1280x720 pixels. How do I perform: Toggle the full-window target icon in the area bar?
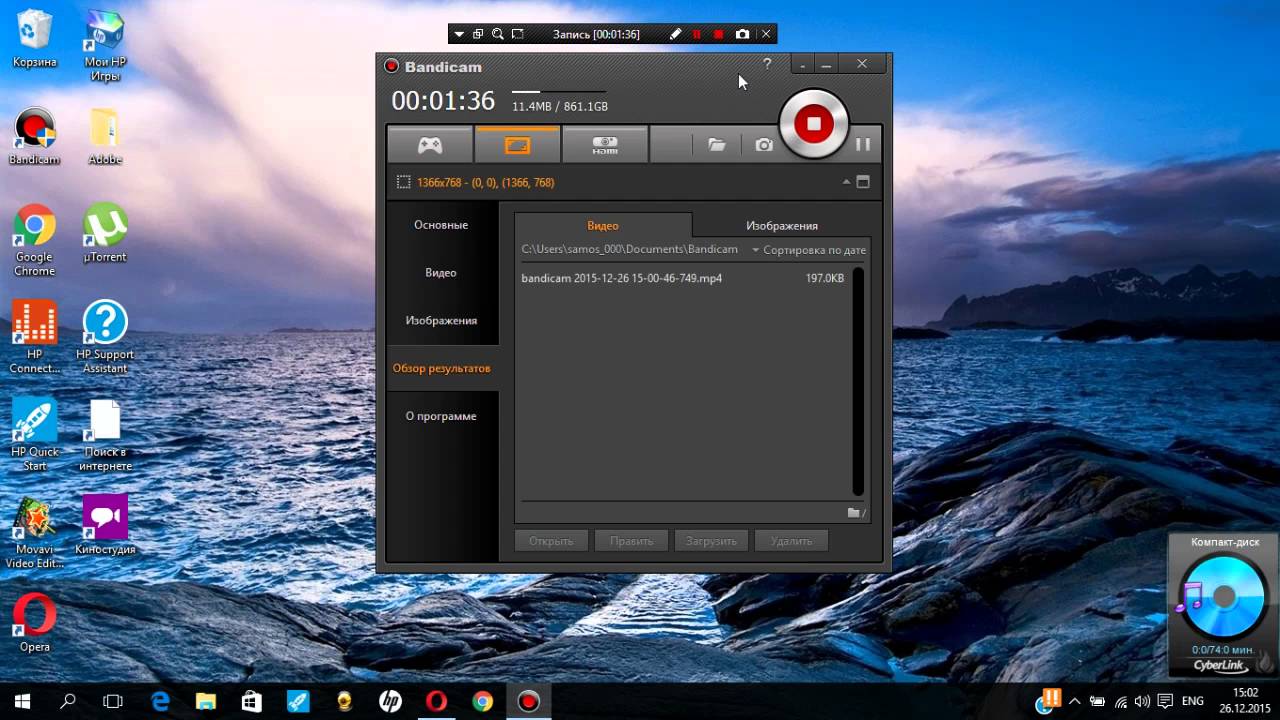point(863,182)
